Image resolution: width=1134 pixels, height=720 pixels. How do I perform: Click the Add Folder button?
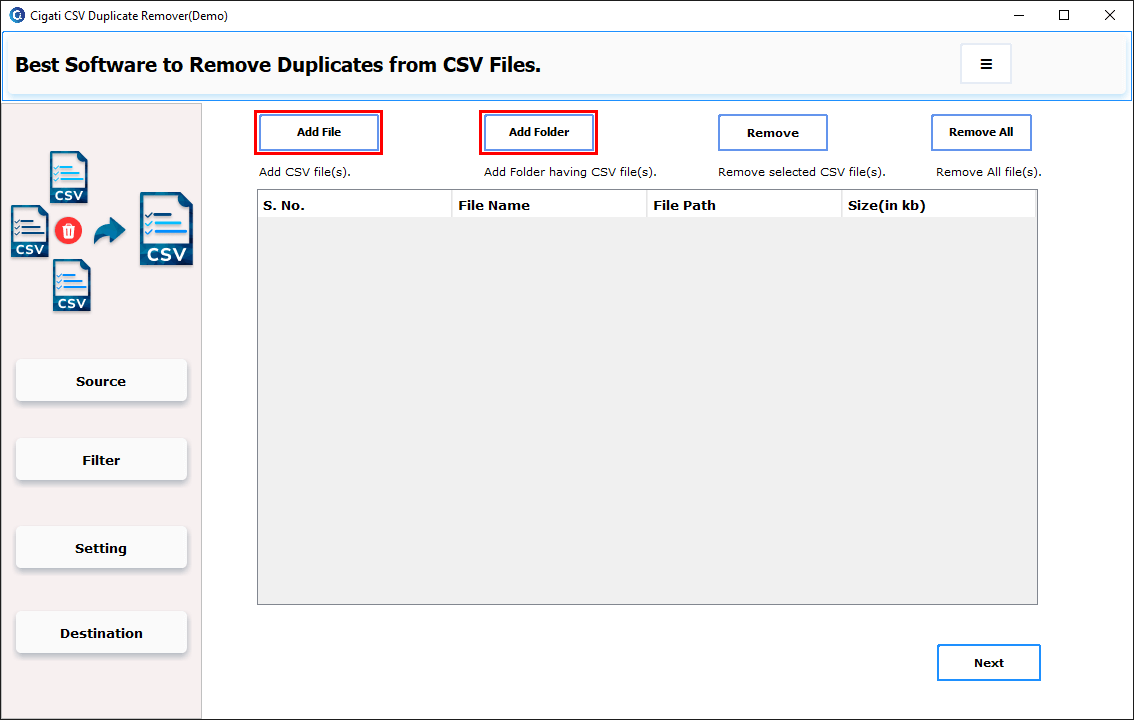tap(539, 132)
